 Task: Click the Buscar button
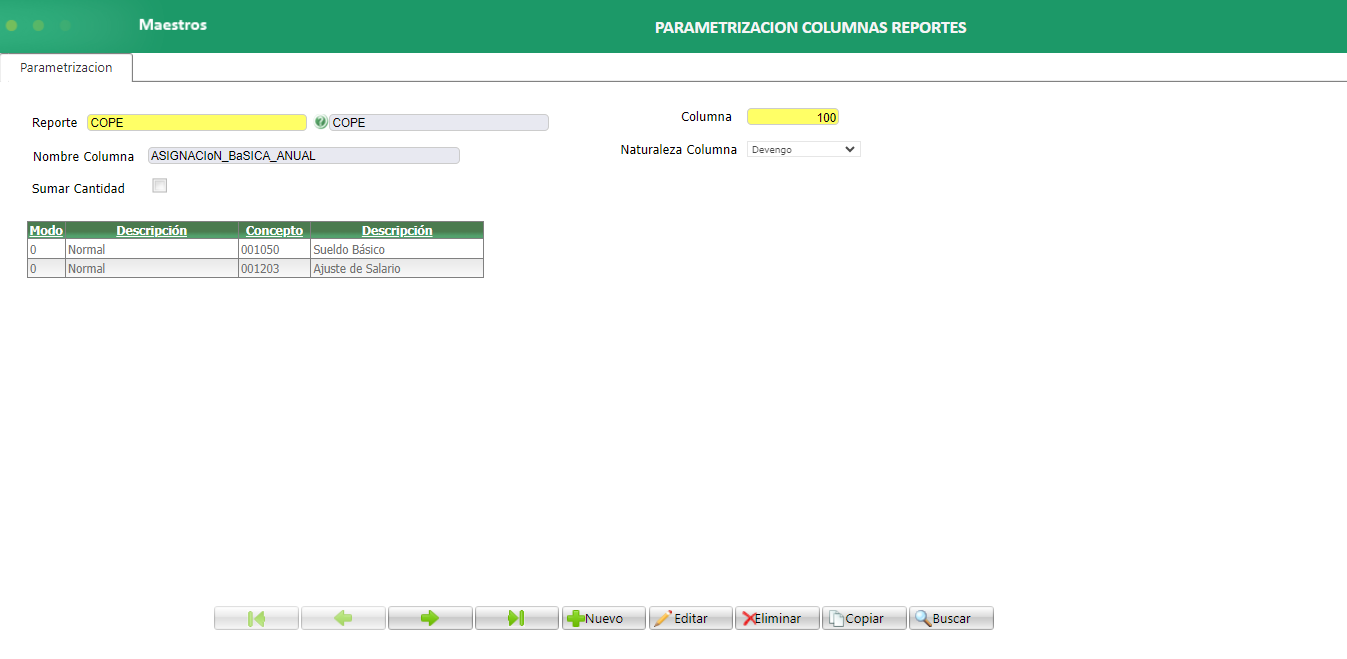click(x=951, y=618)
